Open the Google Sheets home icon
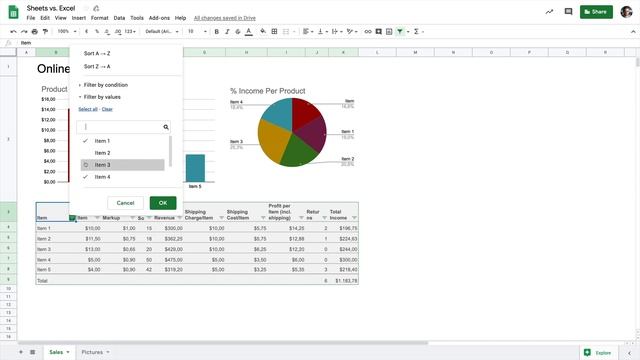The image size is (640, 360). click(x=13, y=12)
